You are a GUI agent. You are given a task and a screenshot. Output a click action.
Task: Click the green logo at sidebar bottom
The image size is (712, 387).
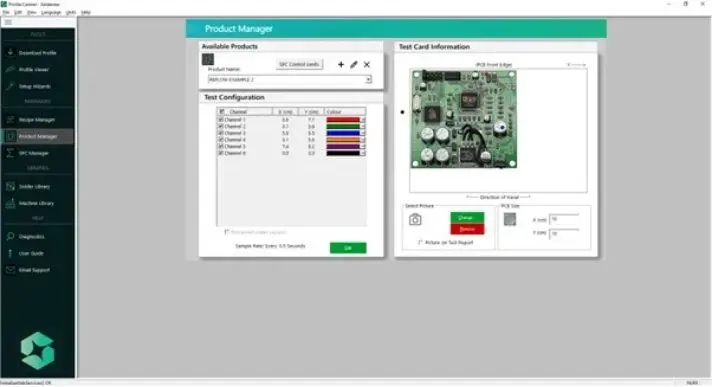[x=37, y=350]
